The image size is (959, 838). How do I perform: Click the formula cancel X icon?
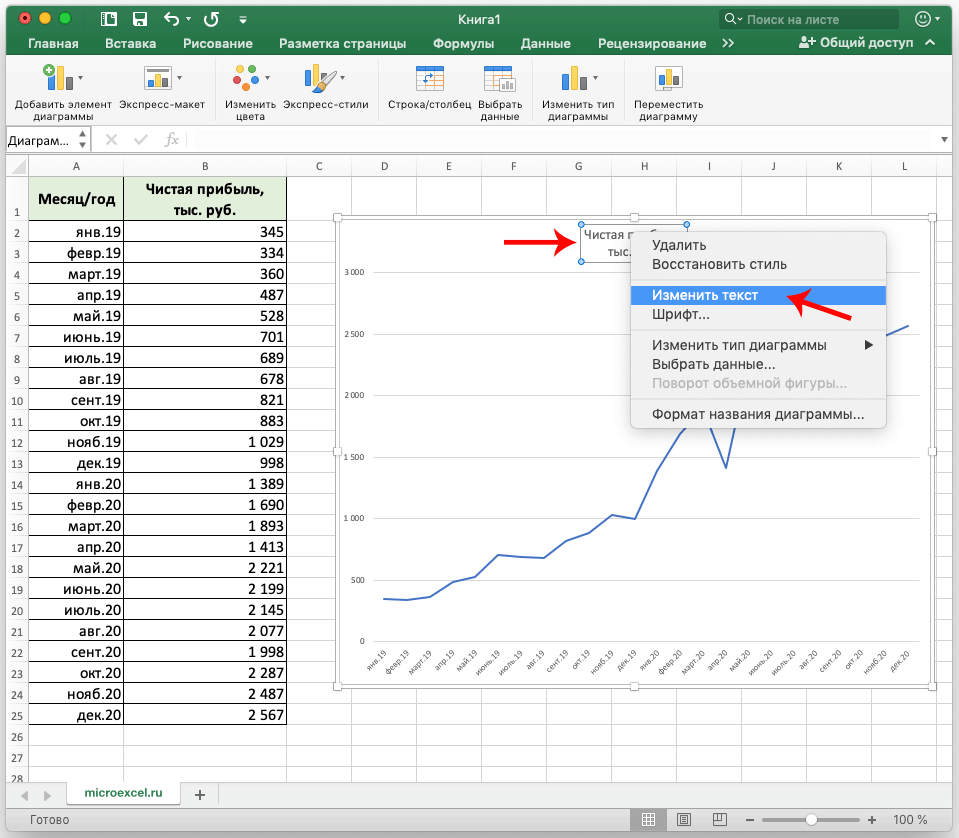tap(111, 140)
